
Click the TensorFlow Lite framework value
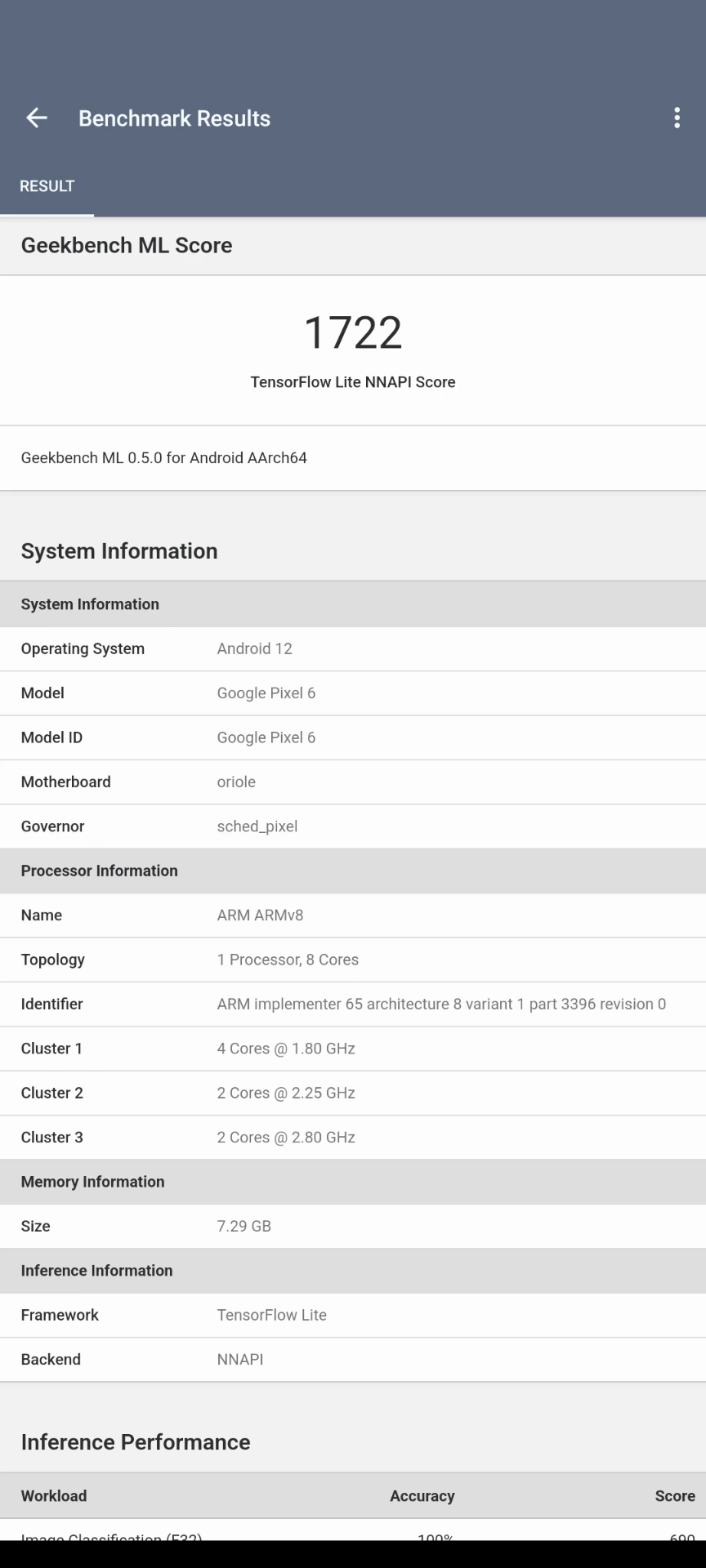[271, 1316]
